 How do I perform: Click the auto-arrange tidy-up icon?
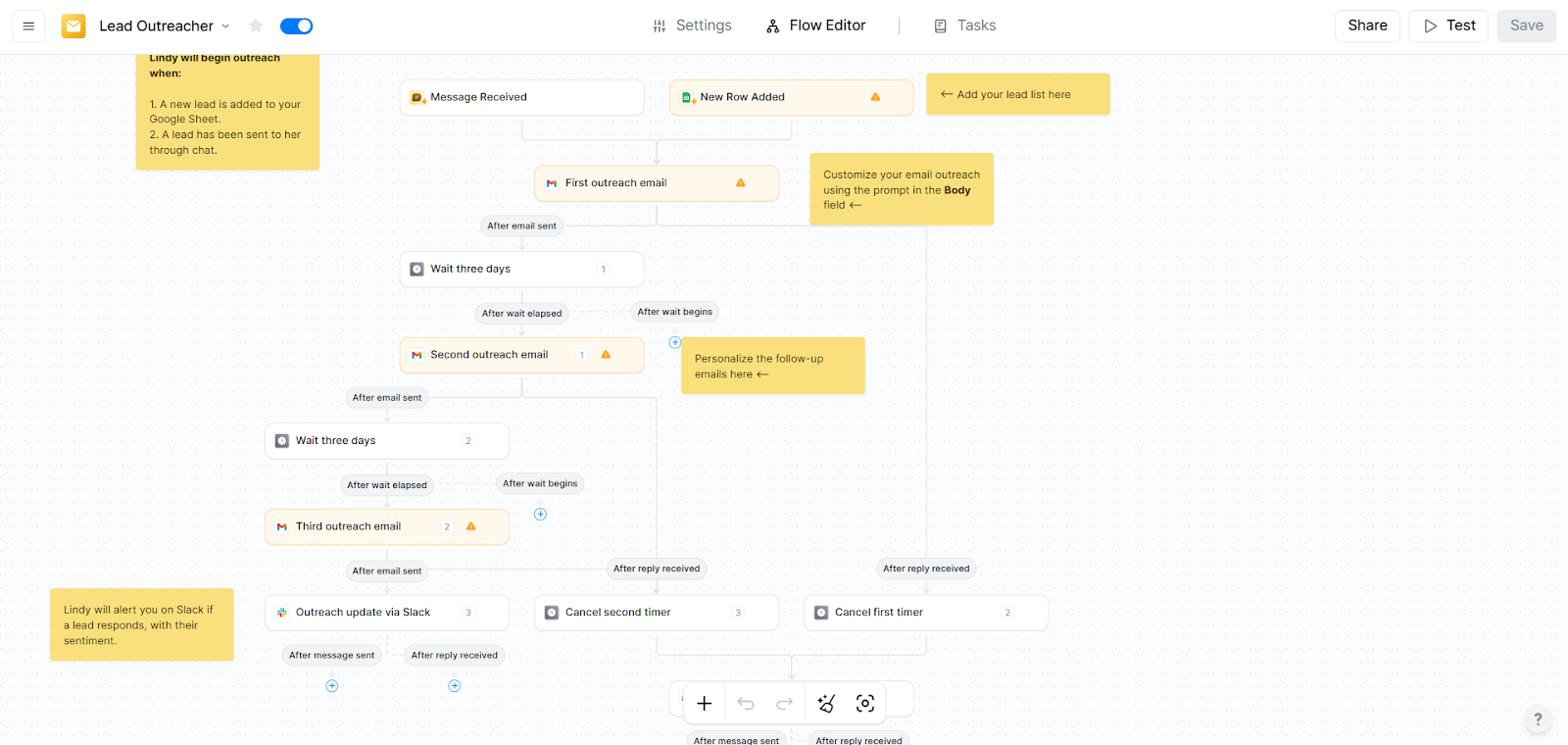(x=826, y=703)
